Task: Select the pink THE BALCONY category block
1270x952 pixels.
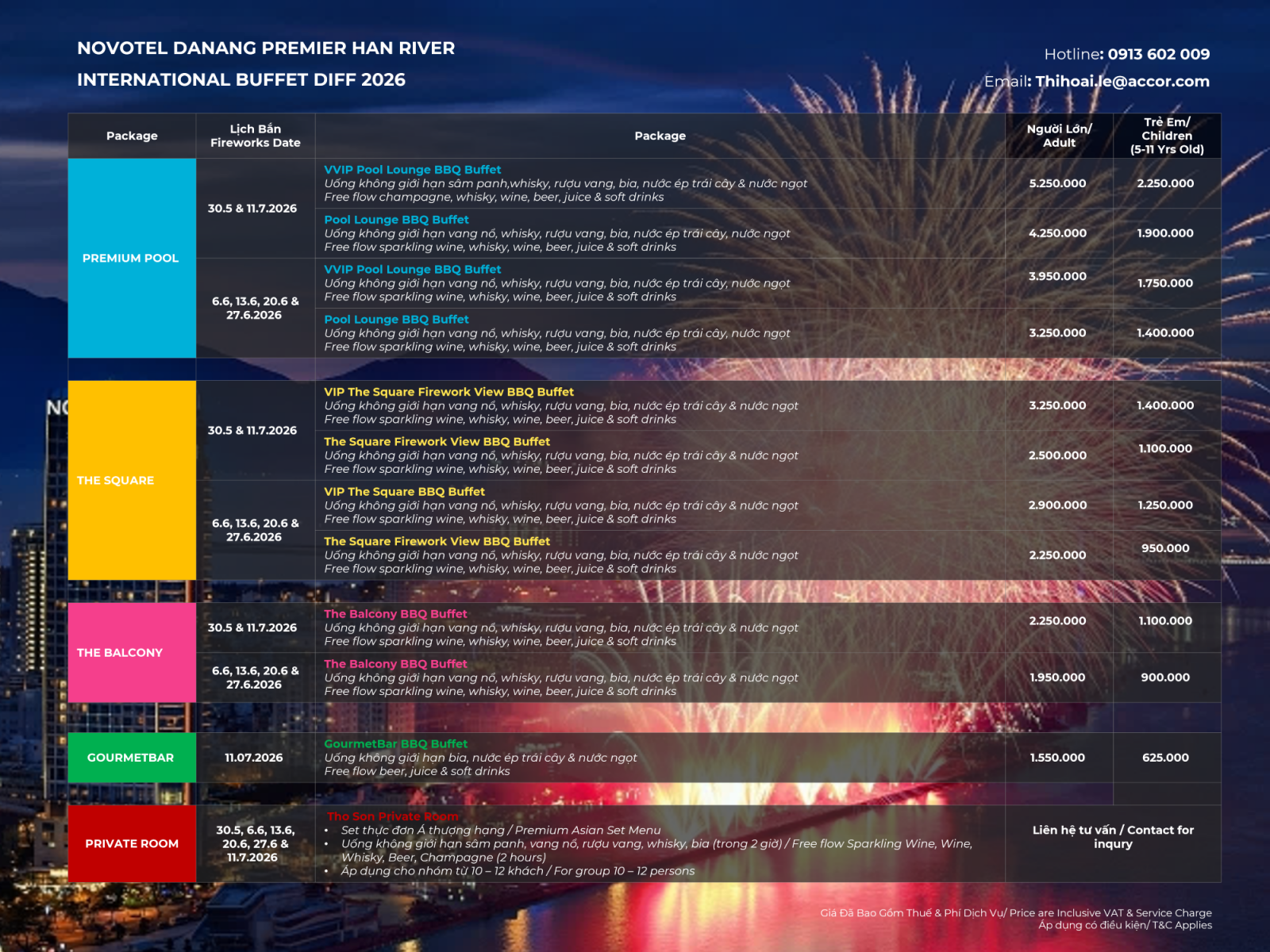Action: pyautogui.click(x=131, y=652)
